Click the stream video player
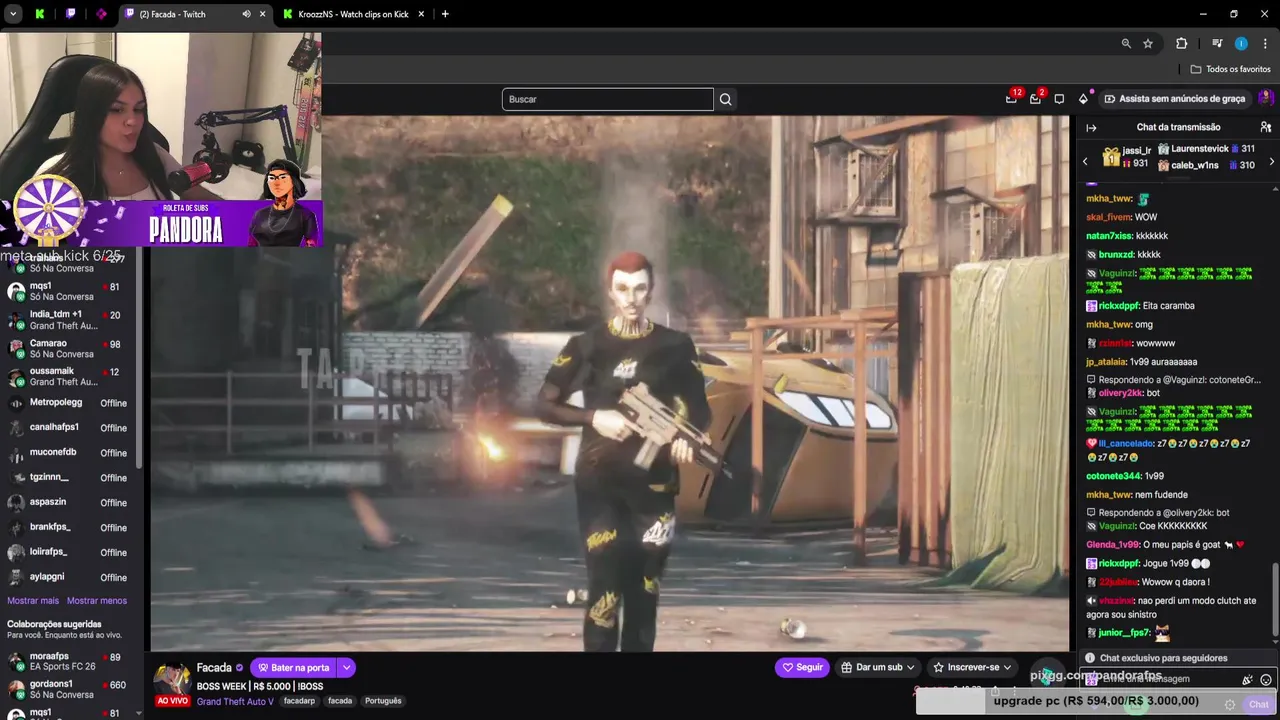 click(x=610, y=383)
